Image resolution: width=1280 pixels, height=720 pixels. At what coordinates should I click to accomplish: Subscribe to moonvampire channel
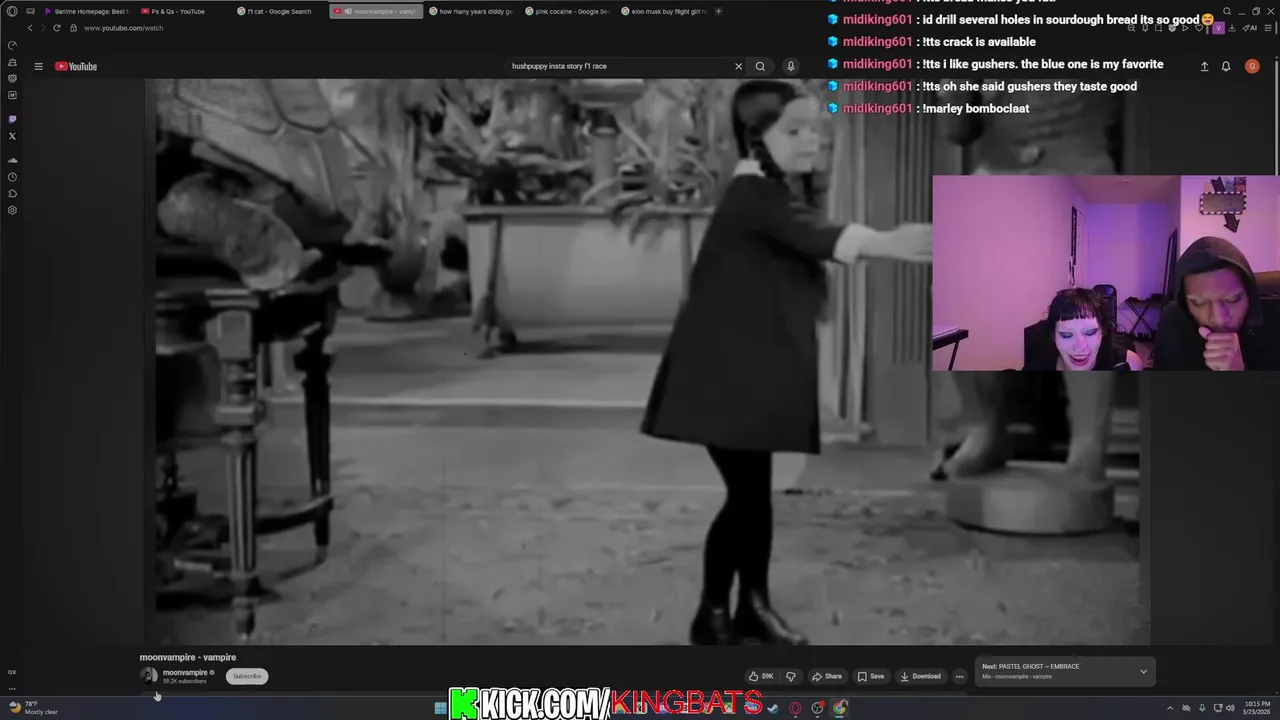click(247, 676)
